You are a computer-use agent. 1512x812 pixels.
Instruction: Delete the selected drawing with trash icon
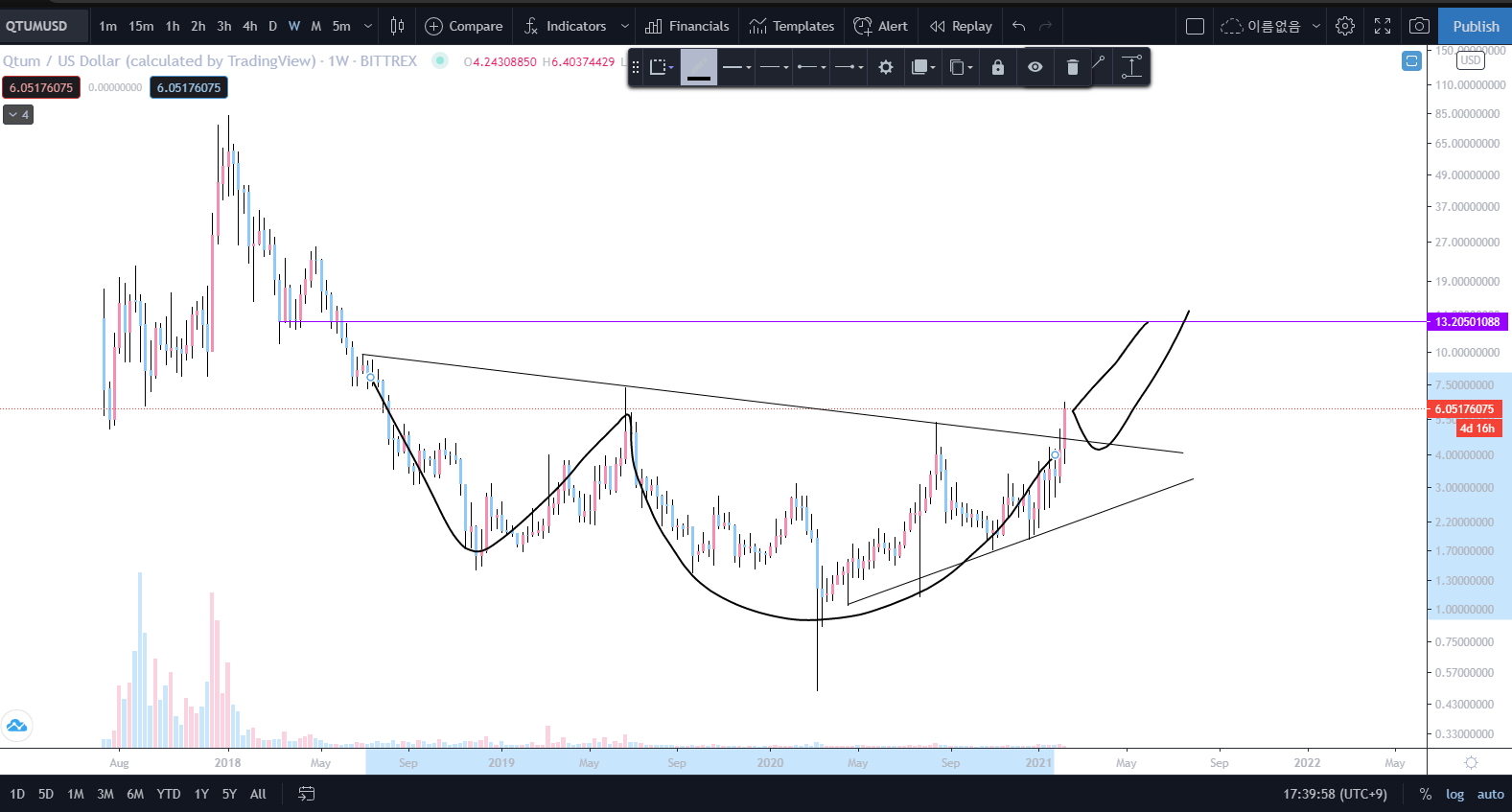click(x=1072, y=67)
